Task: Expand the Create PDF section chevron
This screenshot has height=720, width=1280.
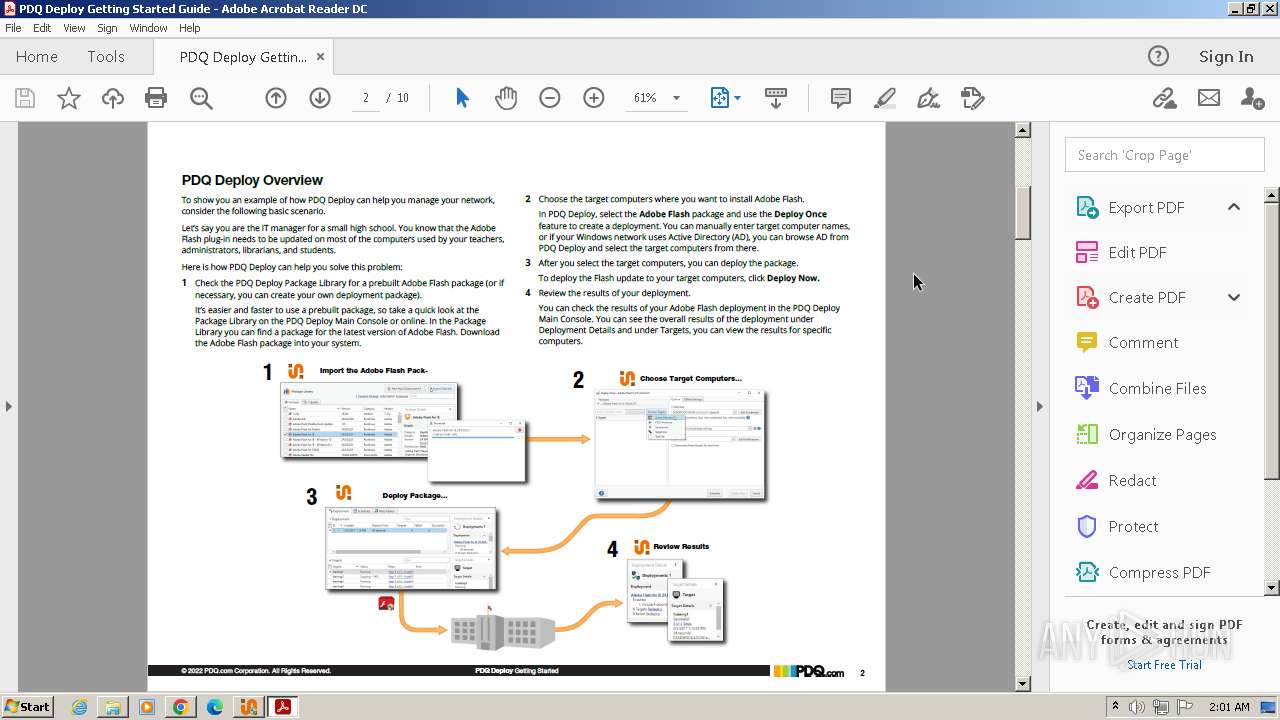Action: tap(1234, 297)
